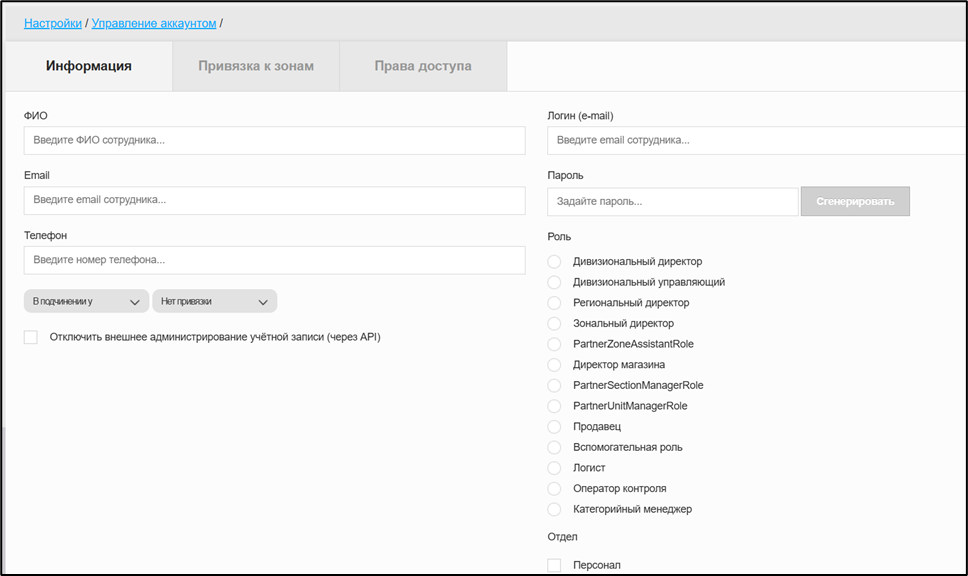Choose Категорийный менеджер role
The image size is (968, 576).
[555, 509]
